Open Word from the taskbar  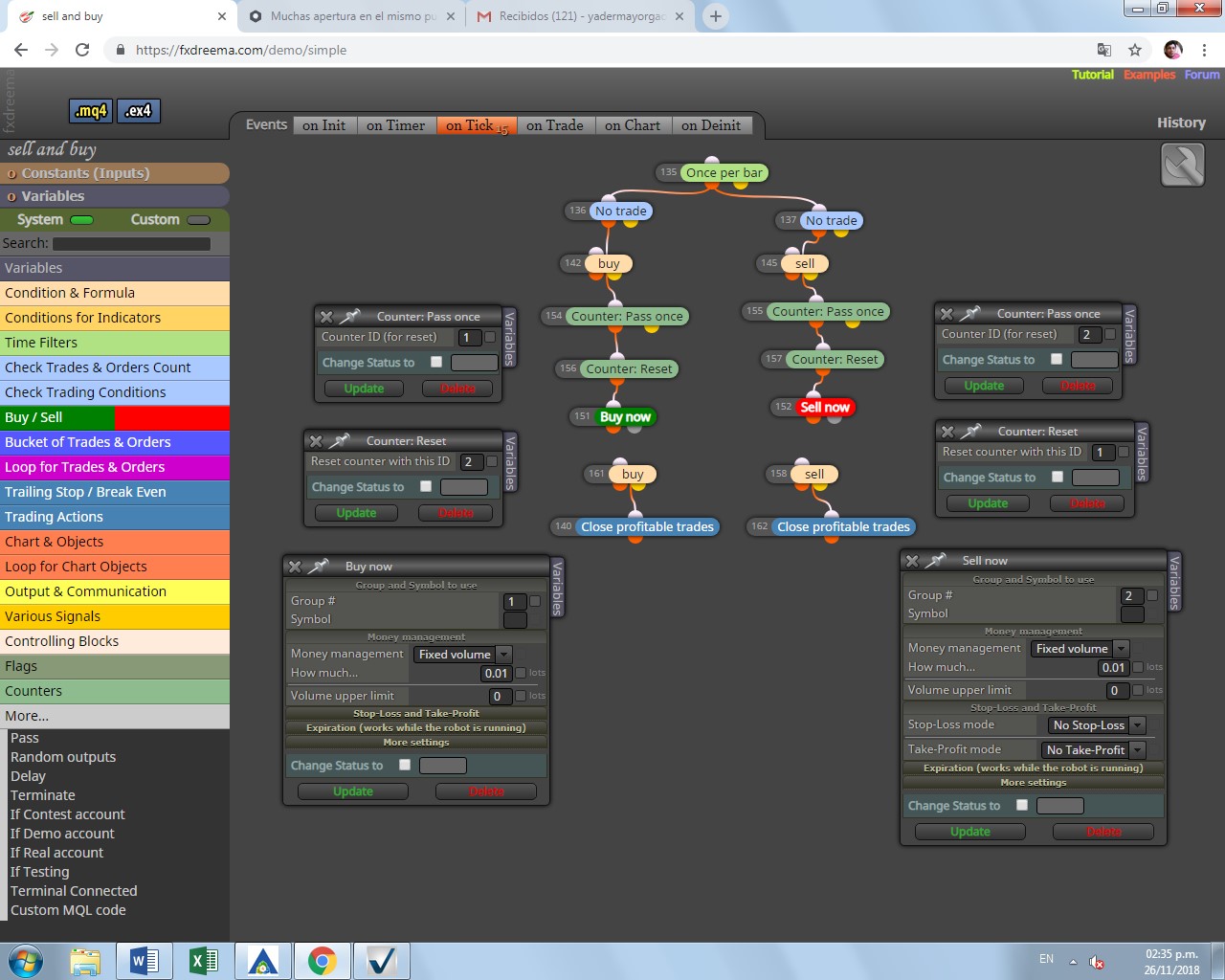click(145, 961)
